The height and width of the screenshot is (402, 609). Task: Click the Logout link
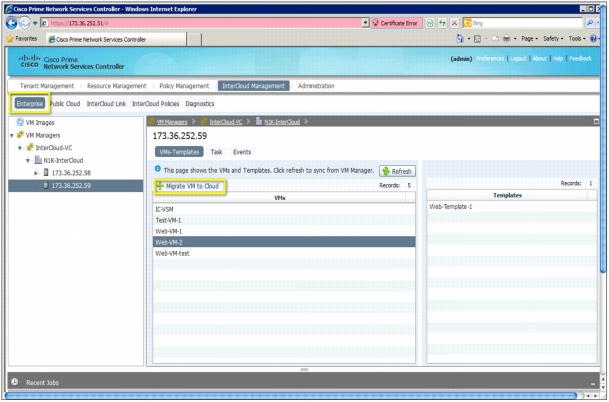518,59
